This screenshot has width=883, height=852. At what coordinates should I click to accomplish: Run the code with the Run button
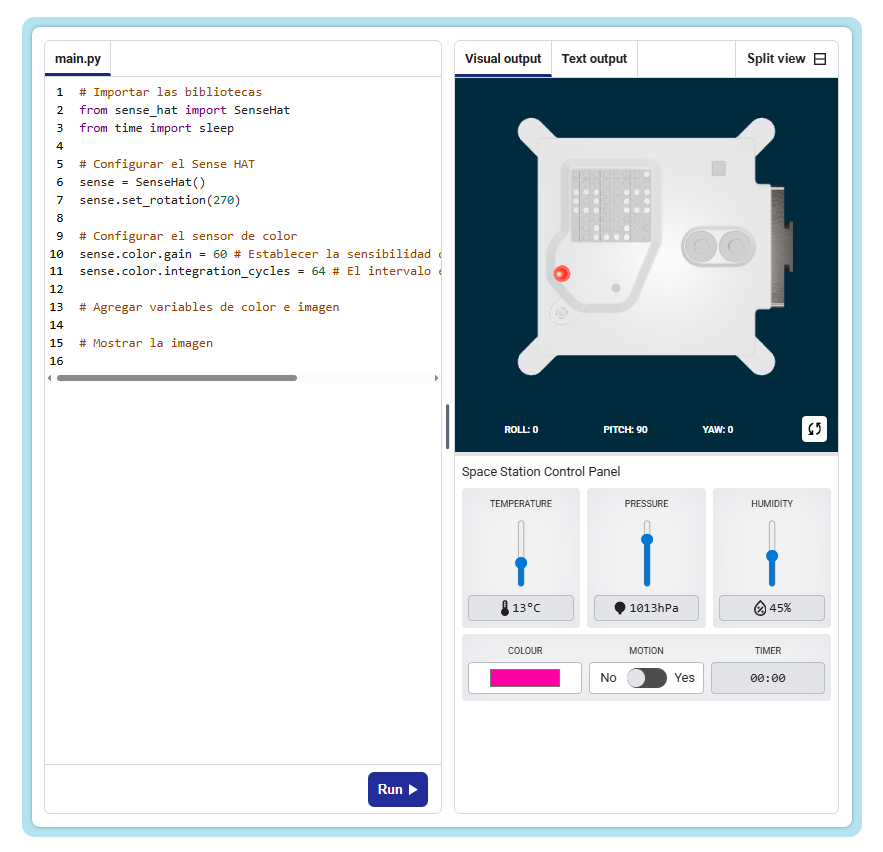[397, 789]
